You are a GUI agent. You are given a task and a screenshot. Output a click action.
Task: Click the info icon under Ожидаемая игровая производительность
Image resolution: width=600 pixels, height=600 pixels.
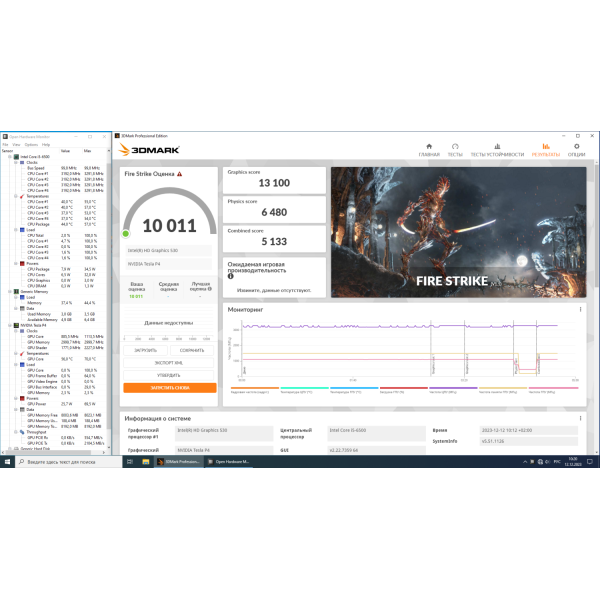coord(230,276)
